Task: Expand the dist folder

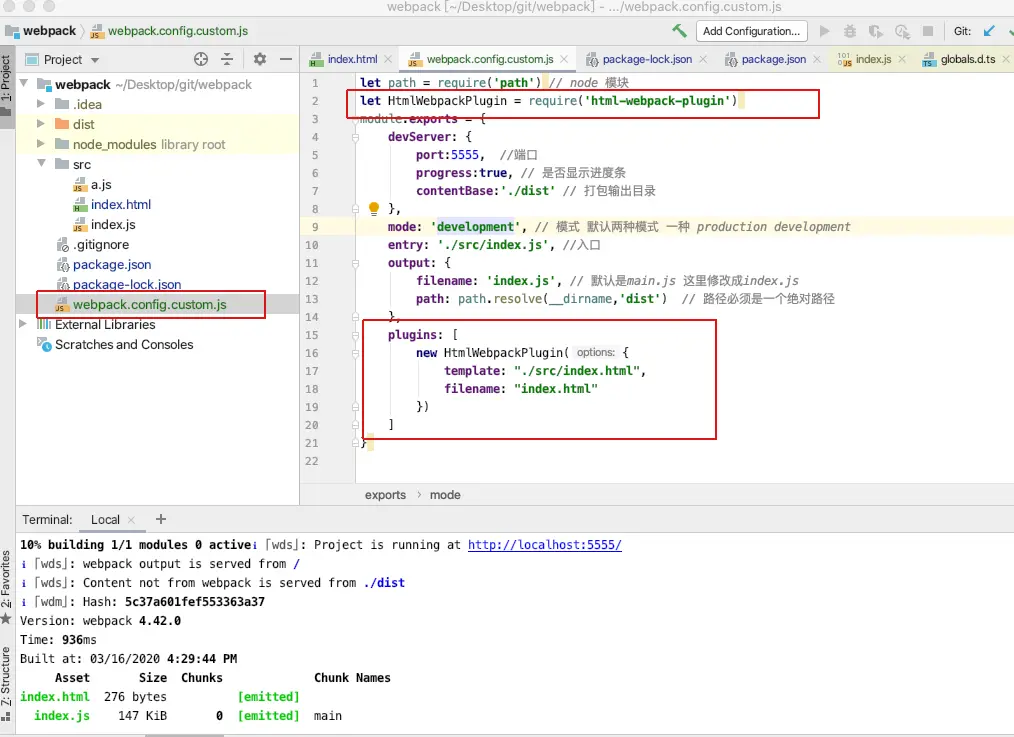Action: (41, 123)
